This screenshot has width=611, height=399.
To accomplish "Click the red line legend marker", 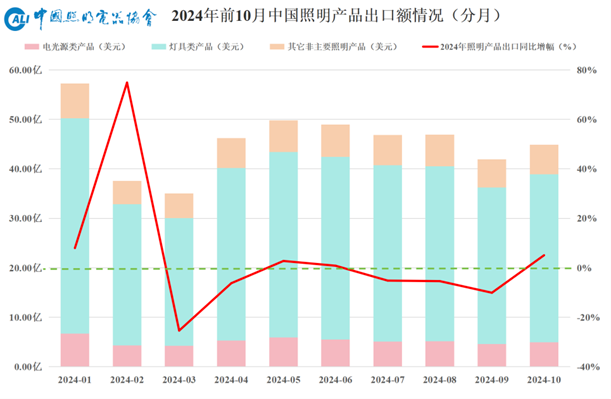I will point(430,47).
